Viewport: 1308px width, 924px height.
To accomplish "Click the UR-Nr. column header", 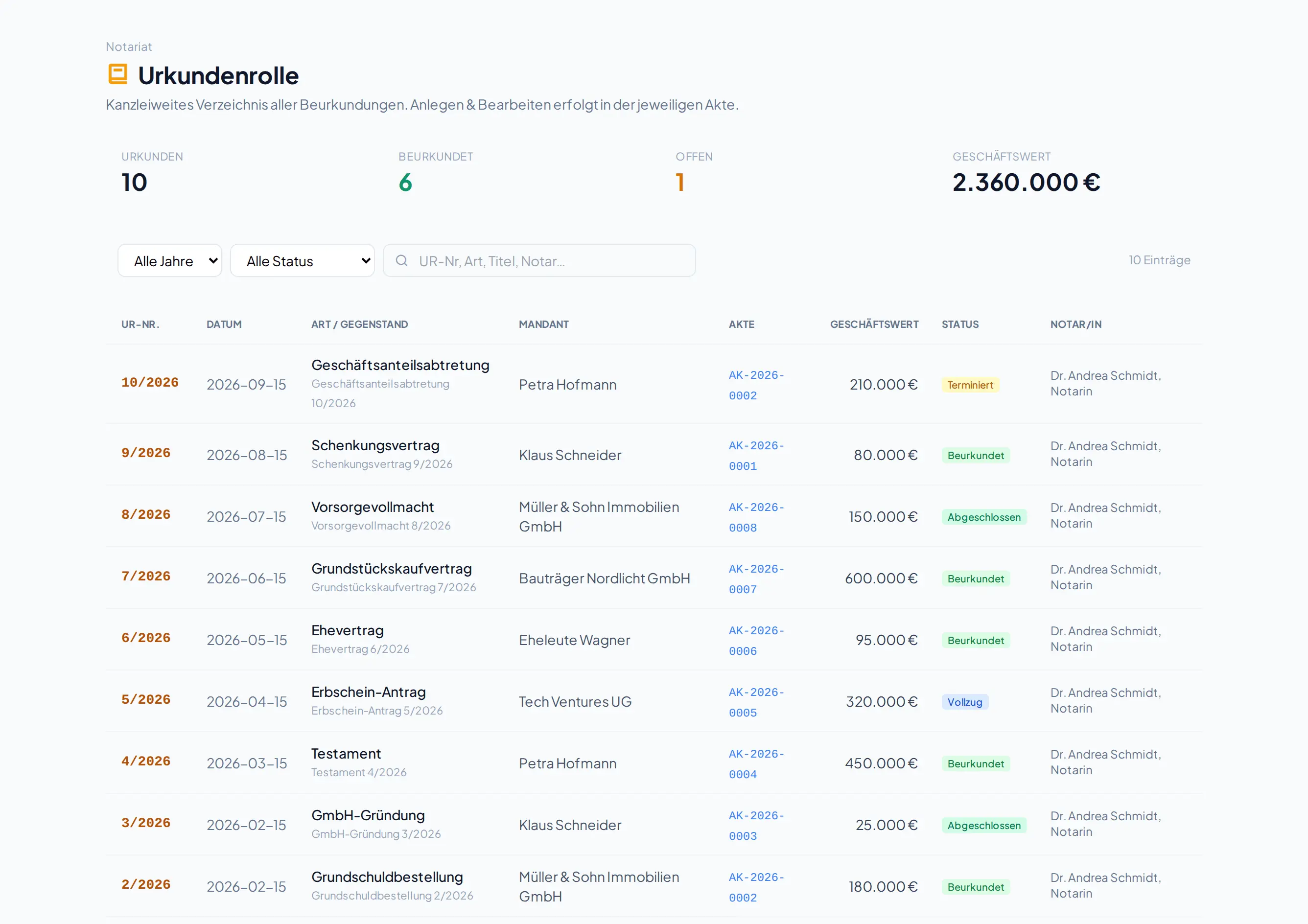I will 140,324.
